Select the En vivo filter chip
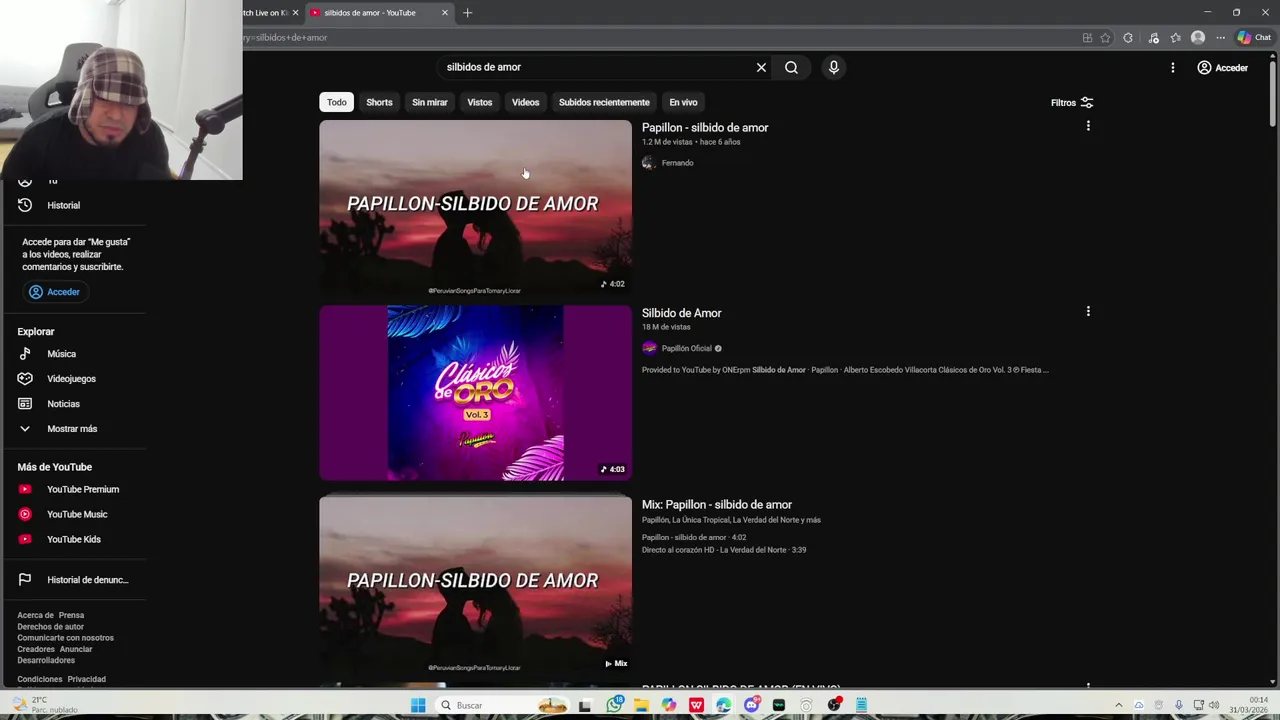Image resolution: width=1280 pixels, height=720 pixels. click(683, 102)
